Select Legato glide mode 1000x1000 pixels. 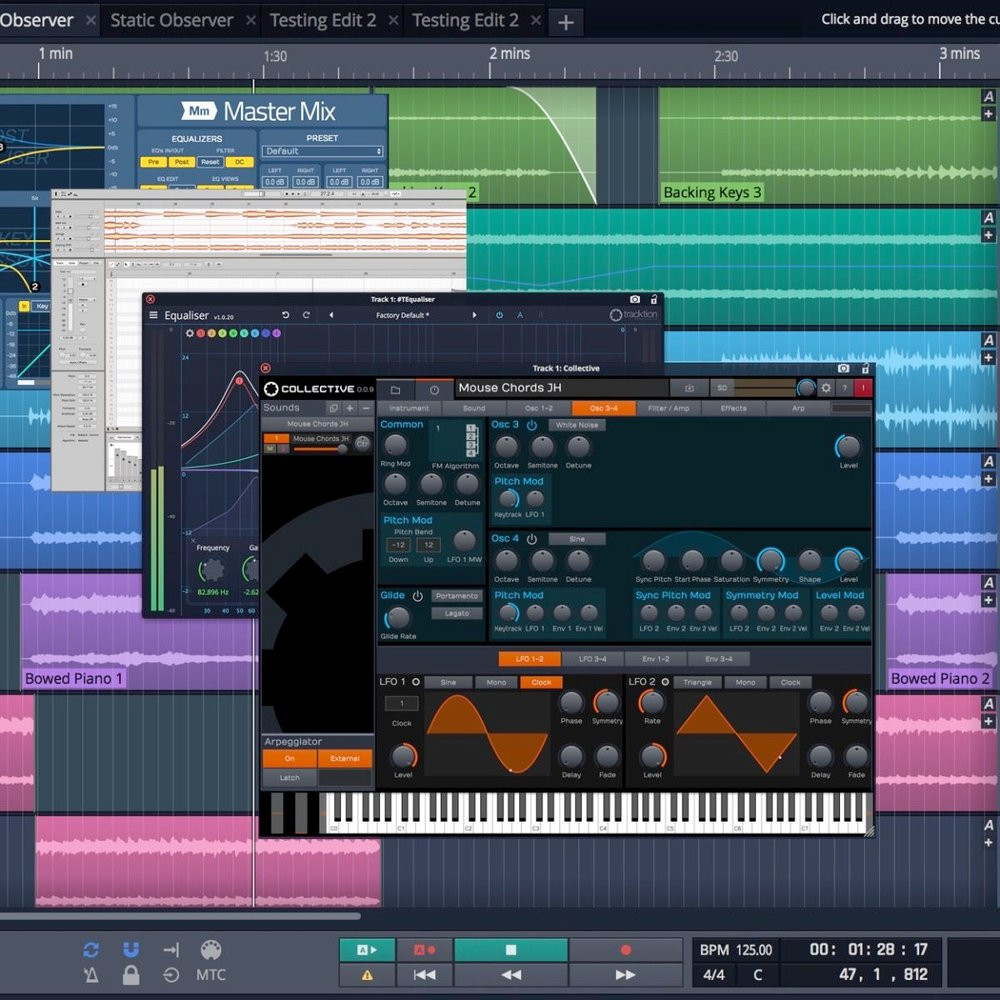coord(457,614)
